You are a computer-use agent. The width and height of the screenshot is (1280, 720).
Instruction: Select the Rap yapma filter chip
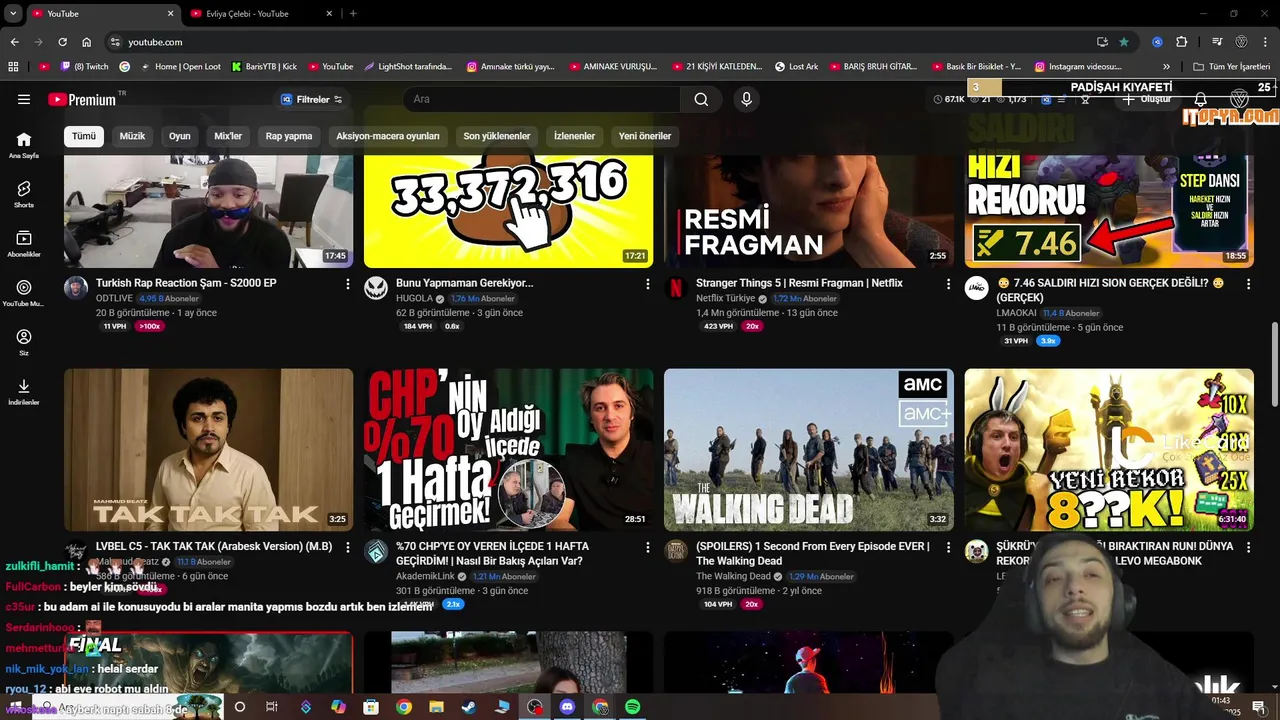click(x=289, y=136)
